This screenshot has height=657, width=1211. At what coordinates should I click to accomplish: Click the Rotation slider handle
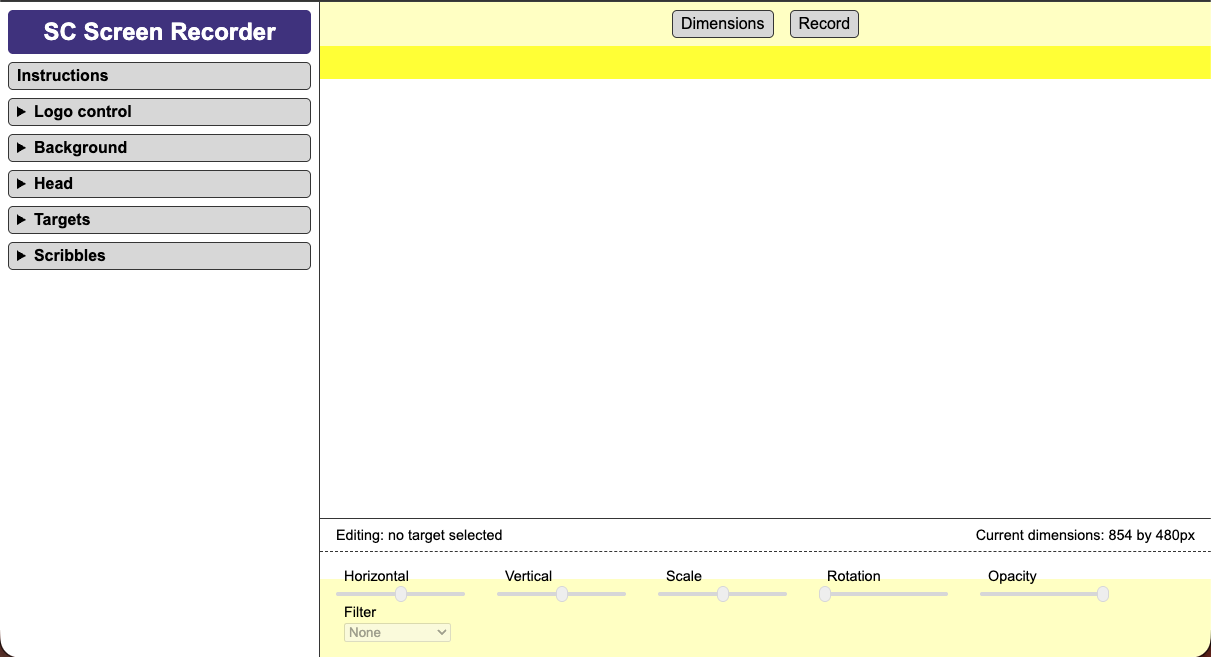825,593
